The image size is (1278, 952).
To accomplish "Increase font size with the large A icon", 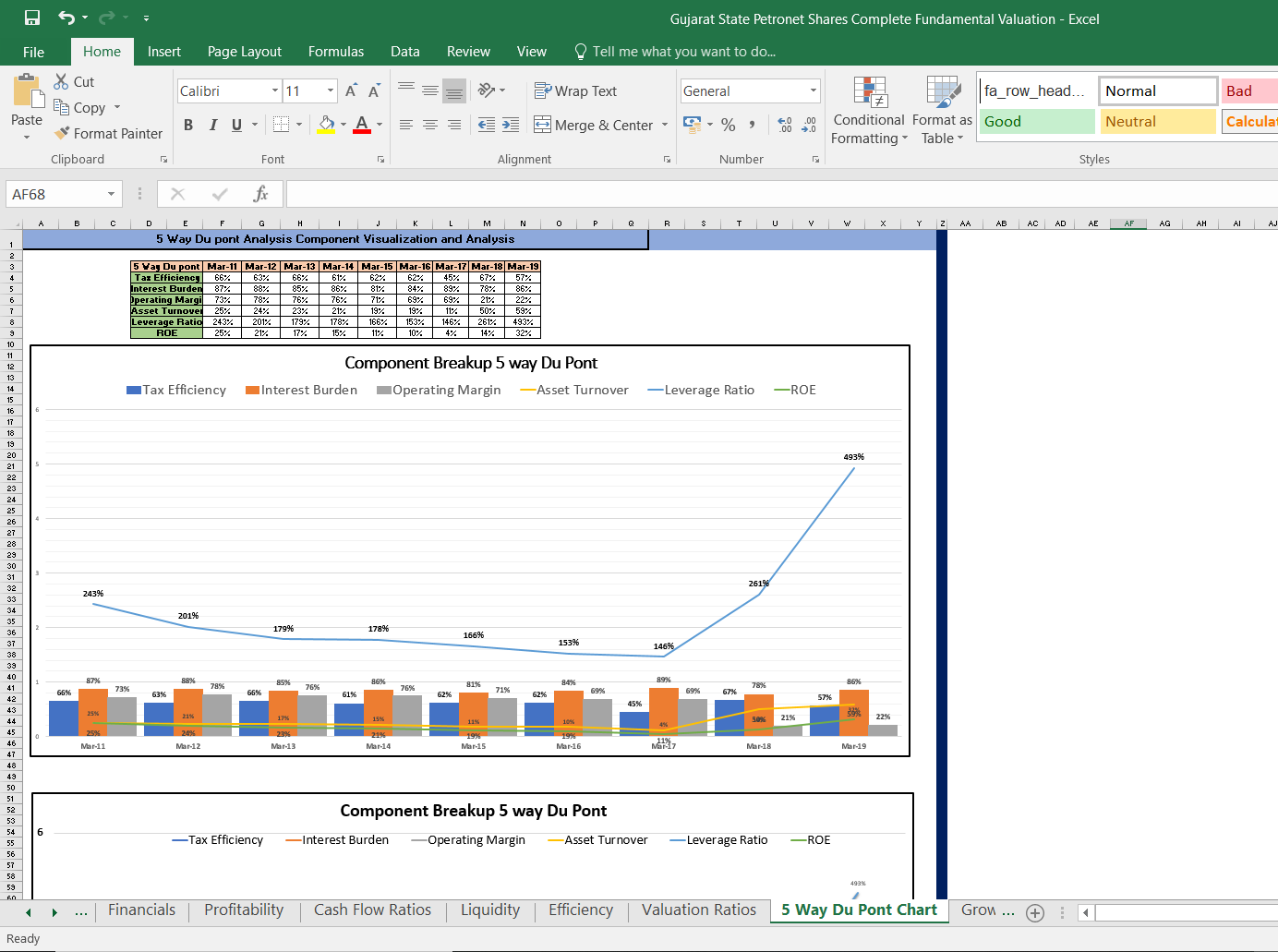I will (351, 90).
